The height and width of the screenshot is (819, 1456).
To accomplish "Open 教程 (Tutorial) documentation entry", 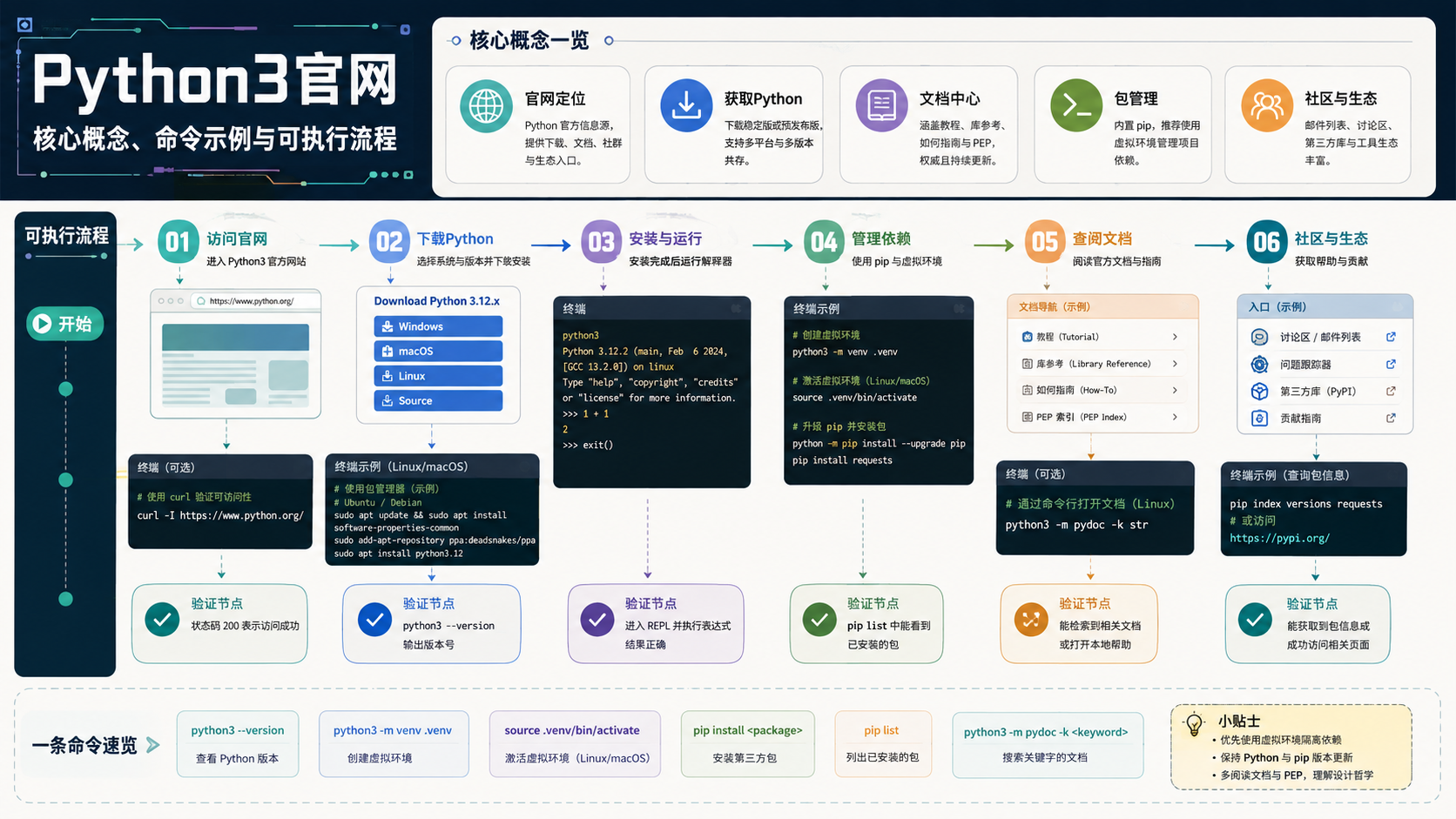I will (1102, 337).
